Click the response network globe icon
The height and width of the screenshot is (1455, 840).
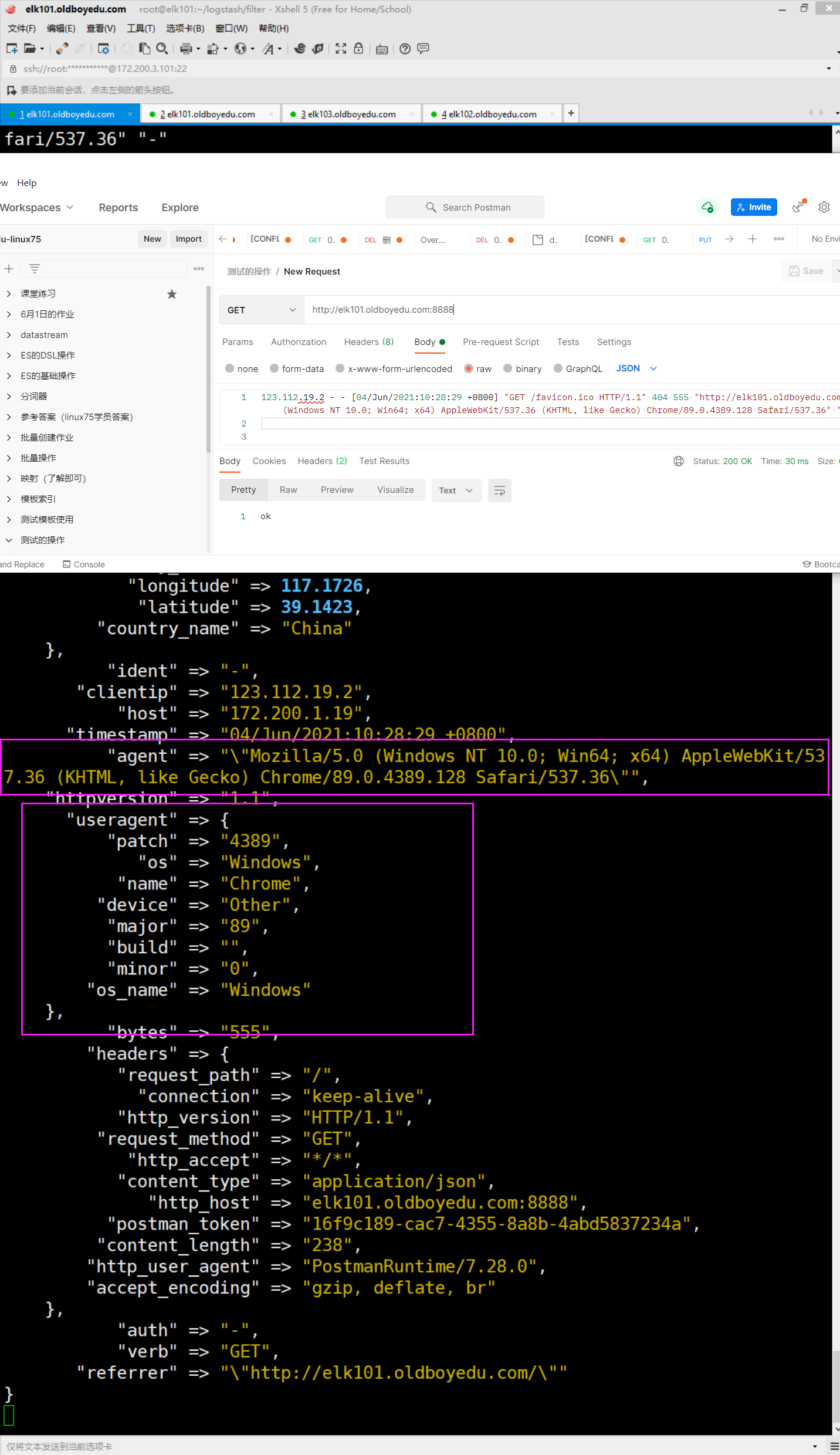(679, 461)
